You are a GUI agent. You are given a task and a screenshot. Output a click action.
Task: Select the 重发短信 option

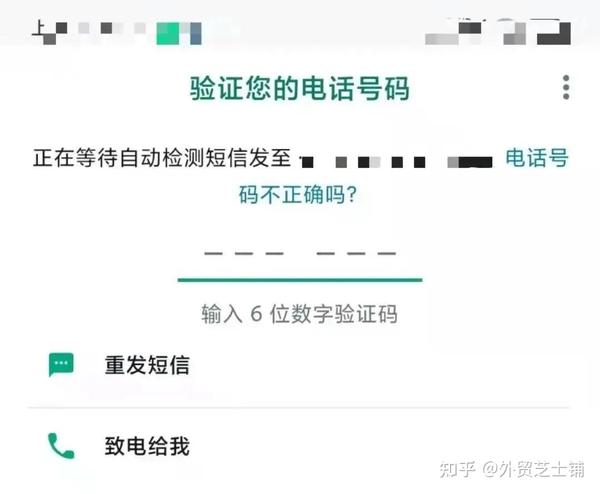(x=147, y=365)
